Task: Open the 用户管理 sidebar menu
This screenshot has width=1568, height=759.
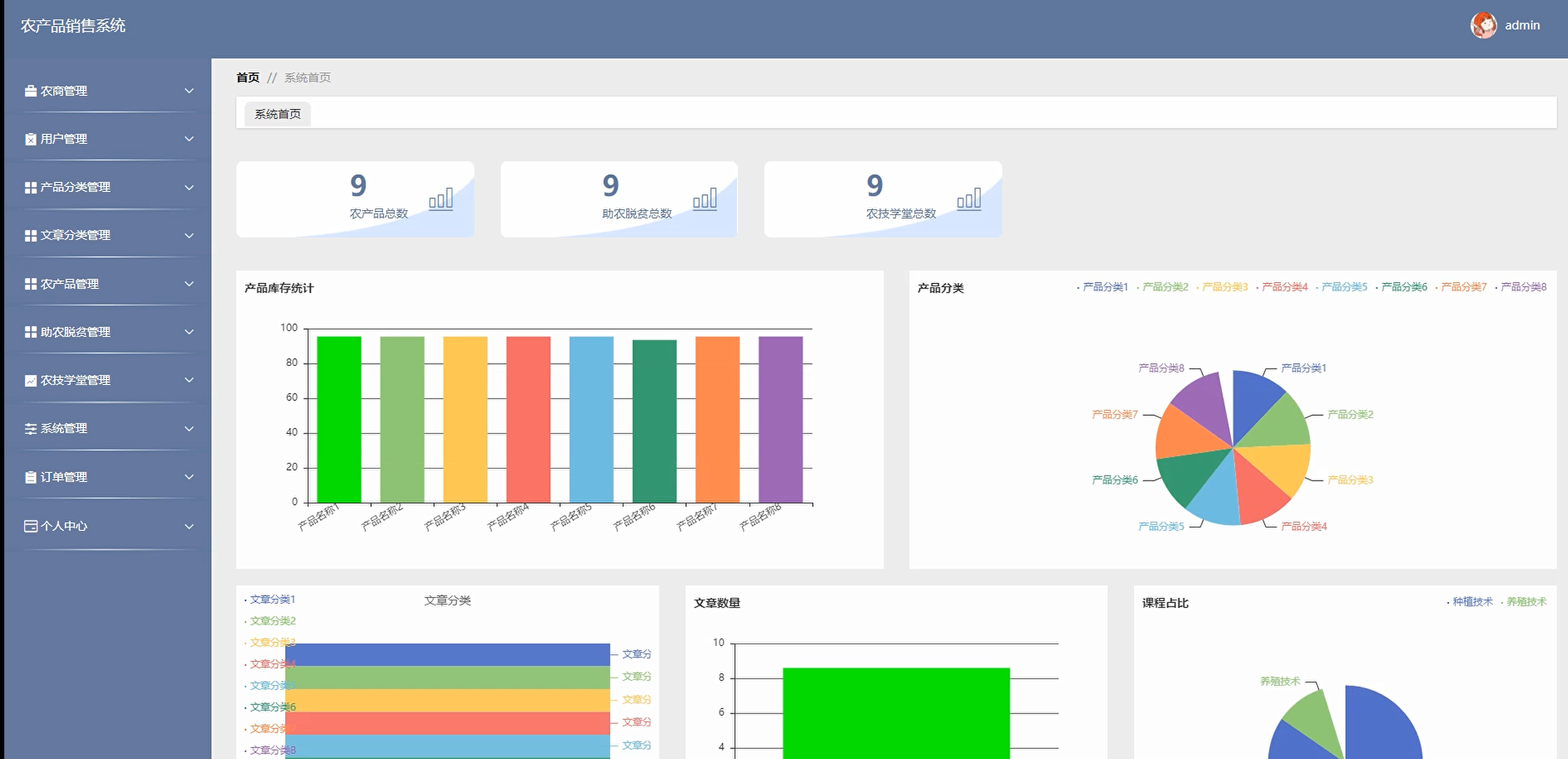Action: 108,139
